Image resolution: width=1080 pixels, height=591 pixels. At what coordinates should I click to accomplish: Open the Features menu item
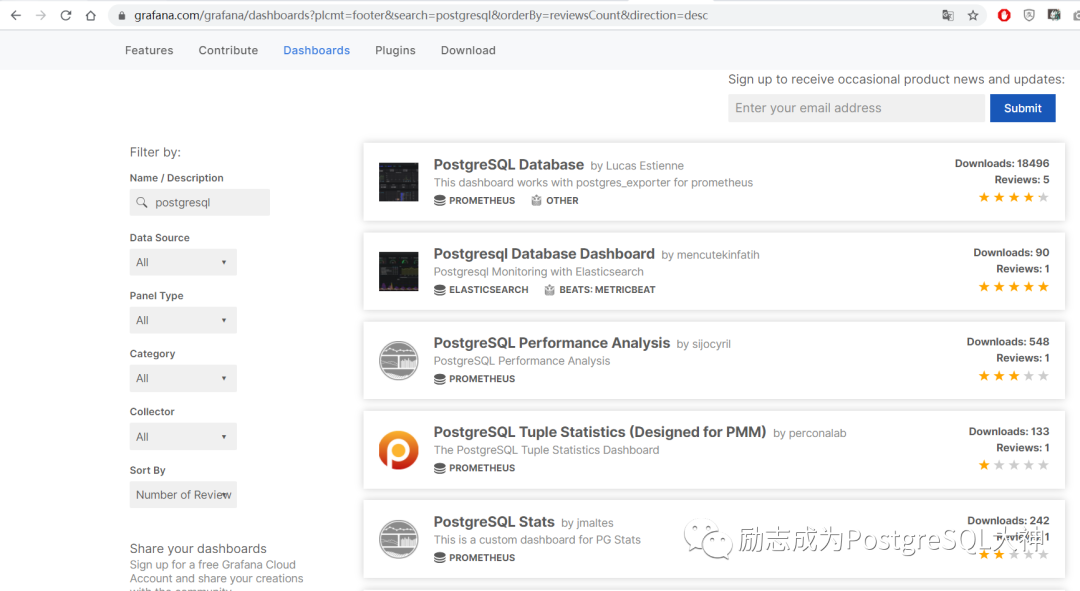[149, 50]
